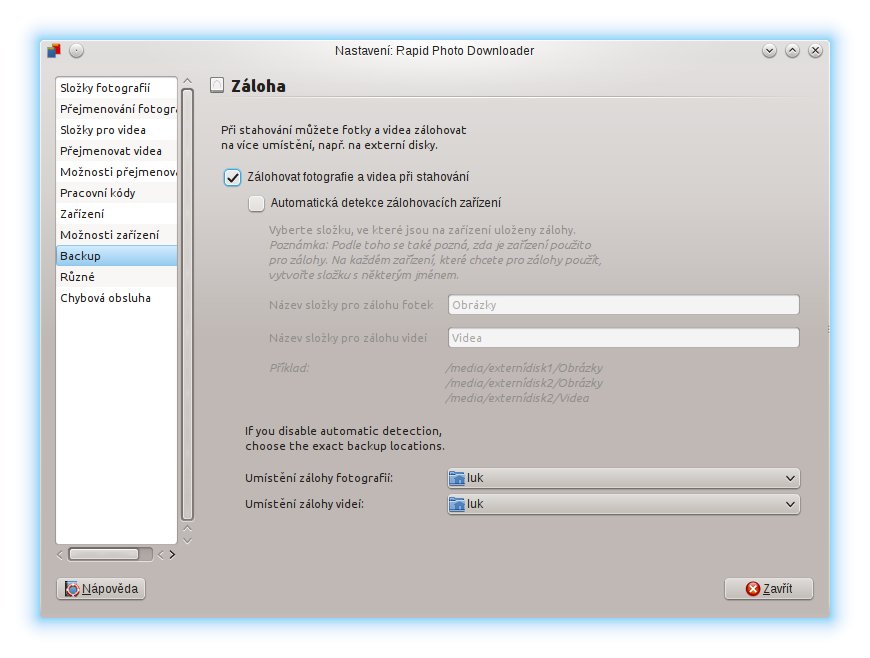The image size is (870, 658).
Task: Click the sidebar horizontal scrollbar thumb
Action: [x=104, y=554]
